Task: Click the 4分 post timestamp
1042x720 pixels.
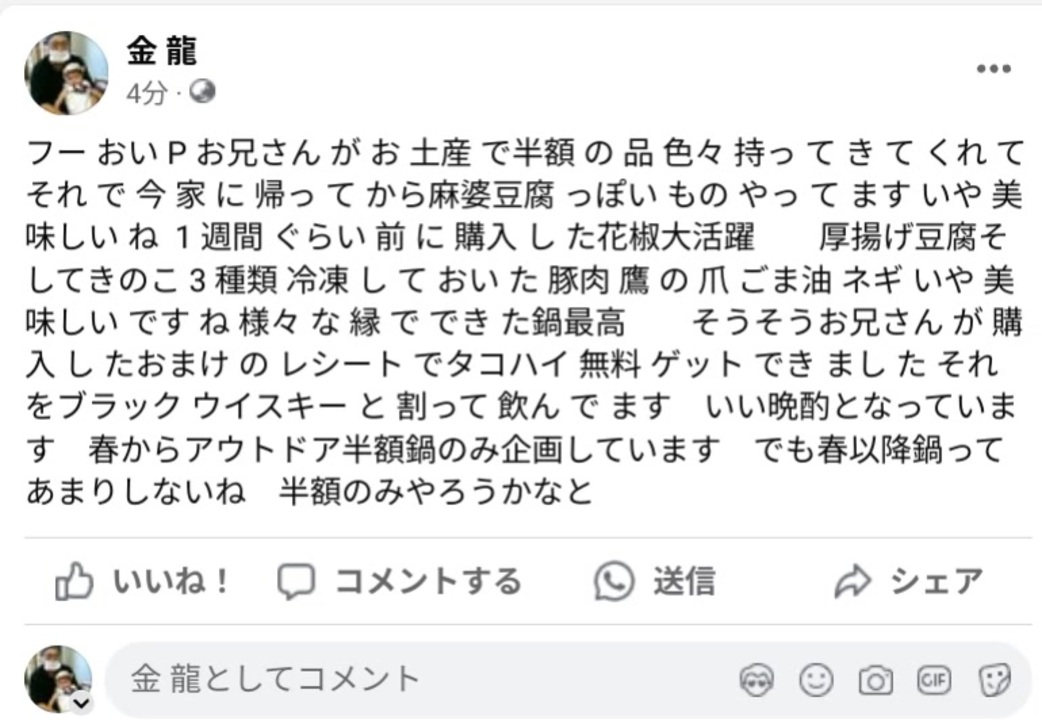Action: (147, 93)
